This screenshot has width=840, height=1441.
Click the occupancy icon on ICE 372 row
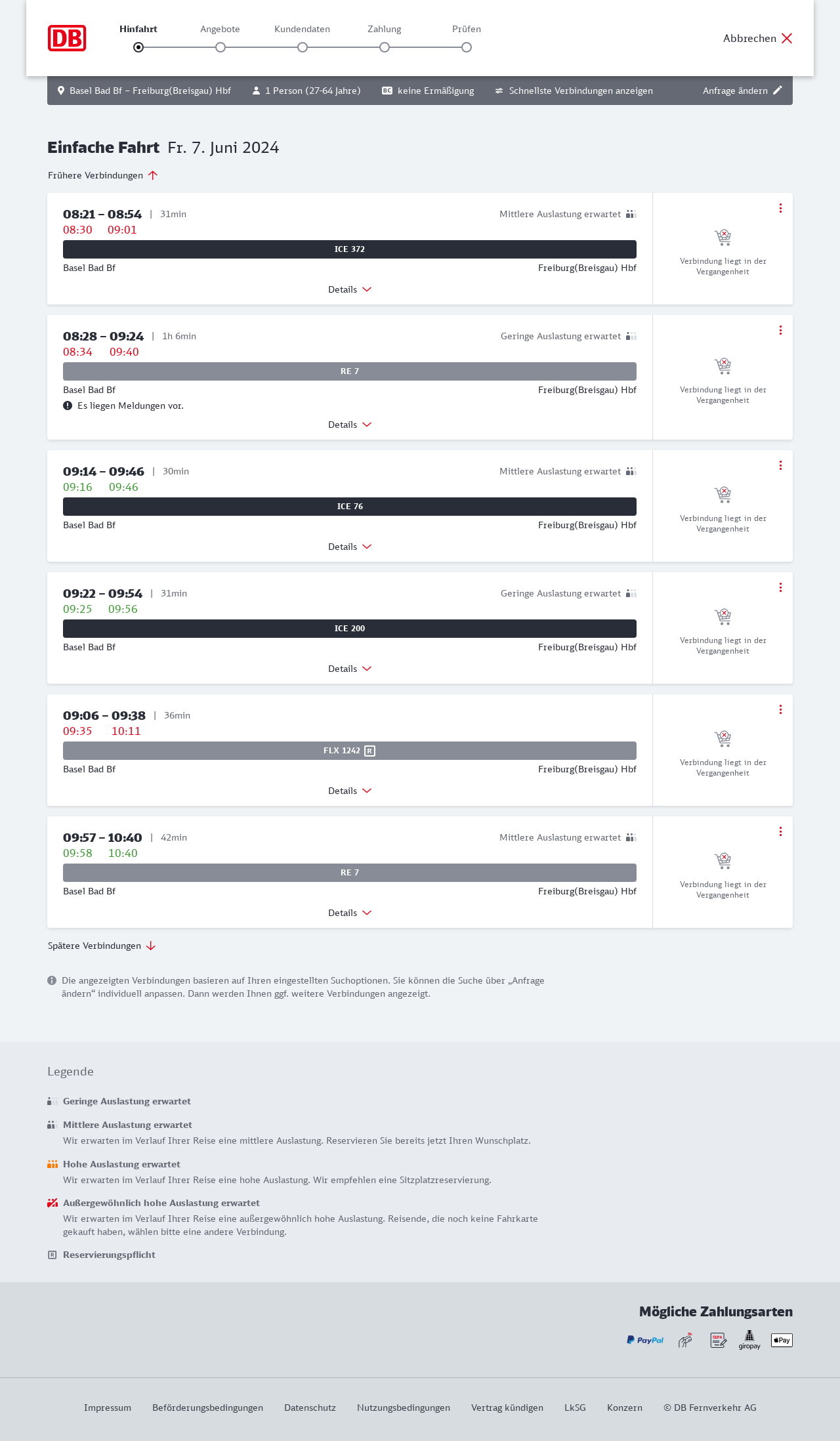(631, 214)
